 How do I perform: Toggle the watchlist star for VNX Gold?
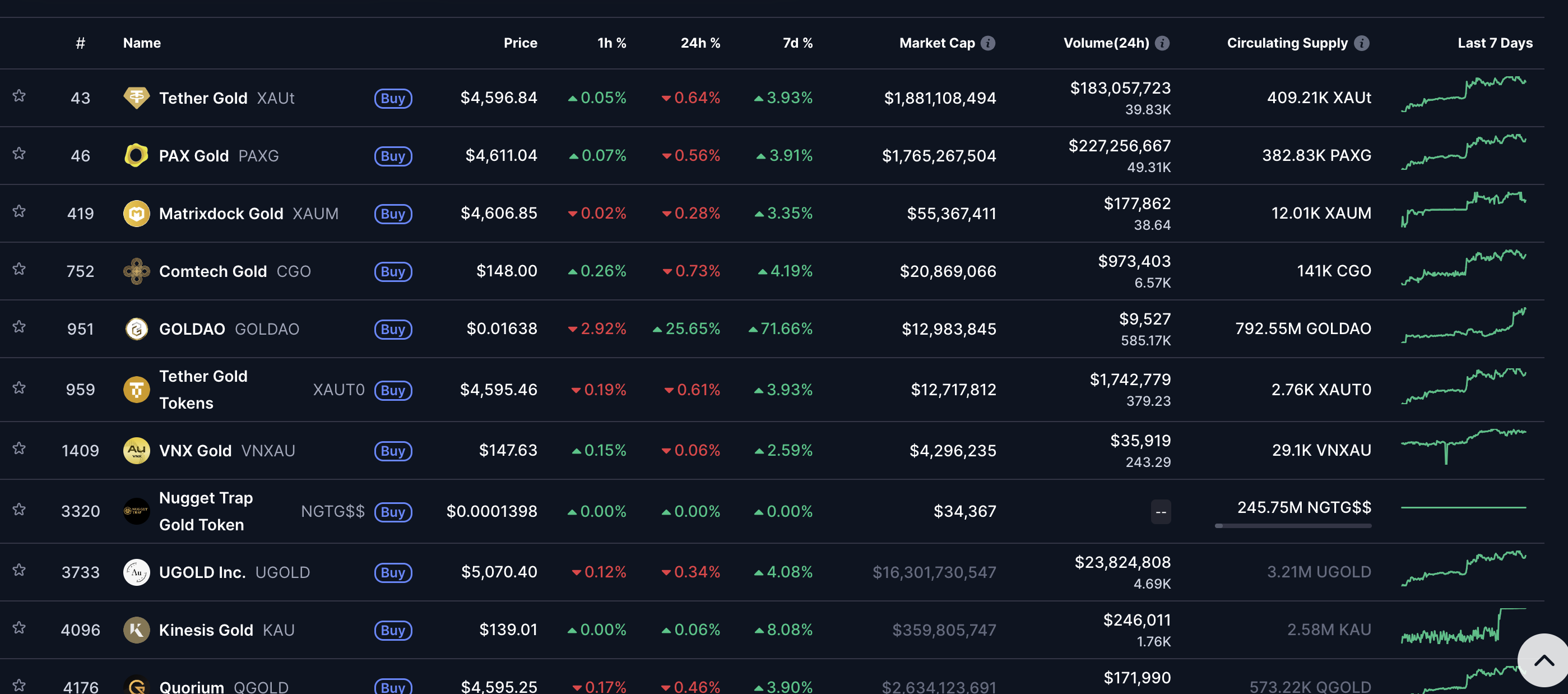(19, 448)
